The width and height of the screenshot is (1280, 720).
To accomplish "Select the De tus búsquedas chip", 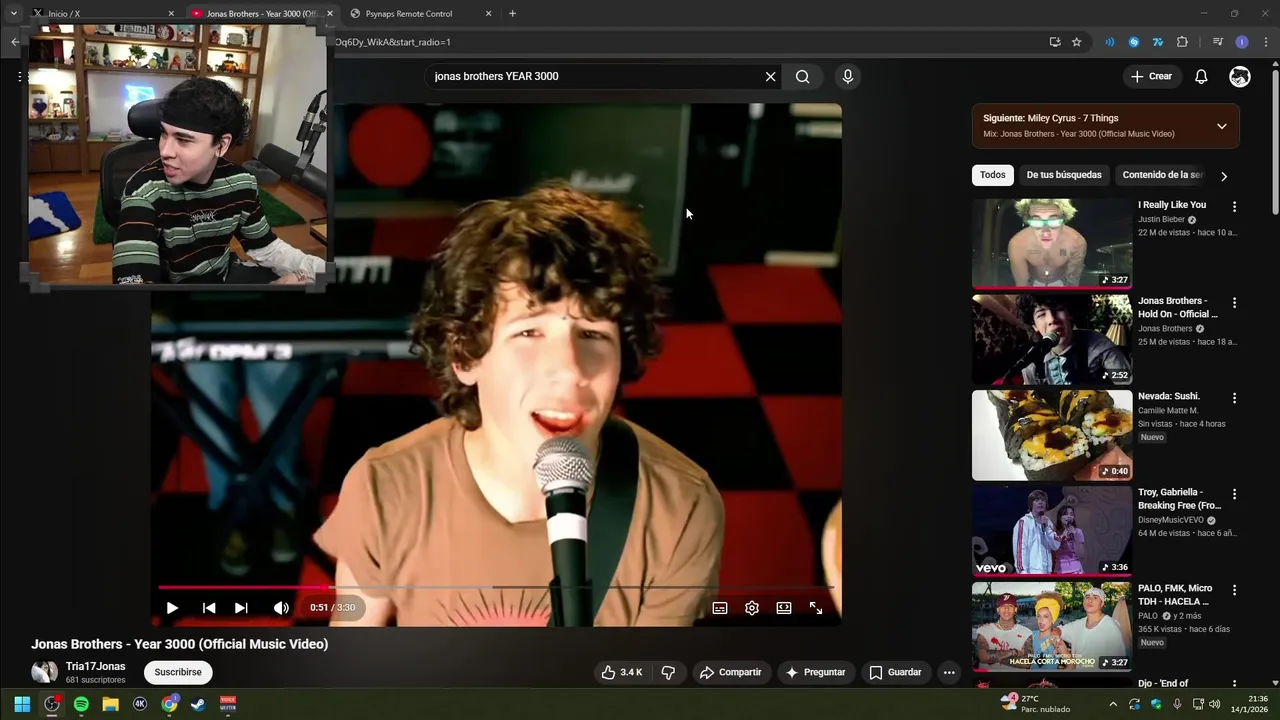I will coord(1064,175).
